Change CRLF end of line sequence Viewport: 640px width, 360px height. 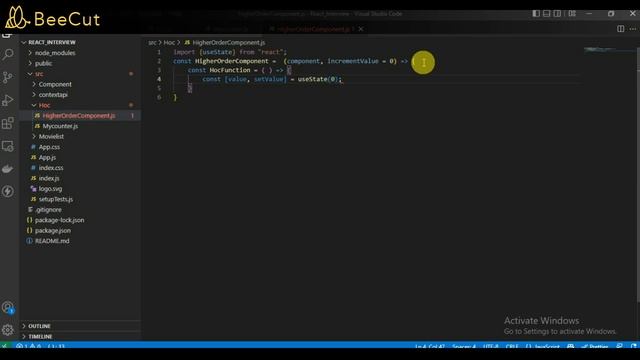pos(512,347)
